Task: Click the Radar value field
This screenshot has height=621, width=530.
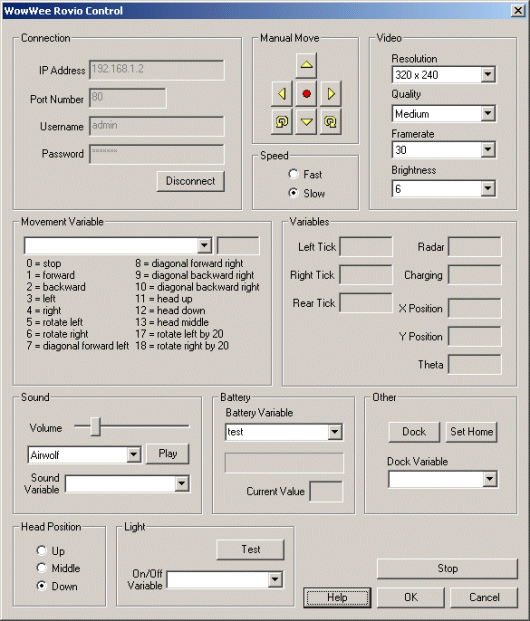Action: (475, 247)
